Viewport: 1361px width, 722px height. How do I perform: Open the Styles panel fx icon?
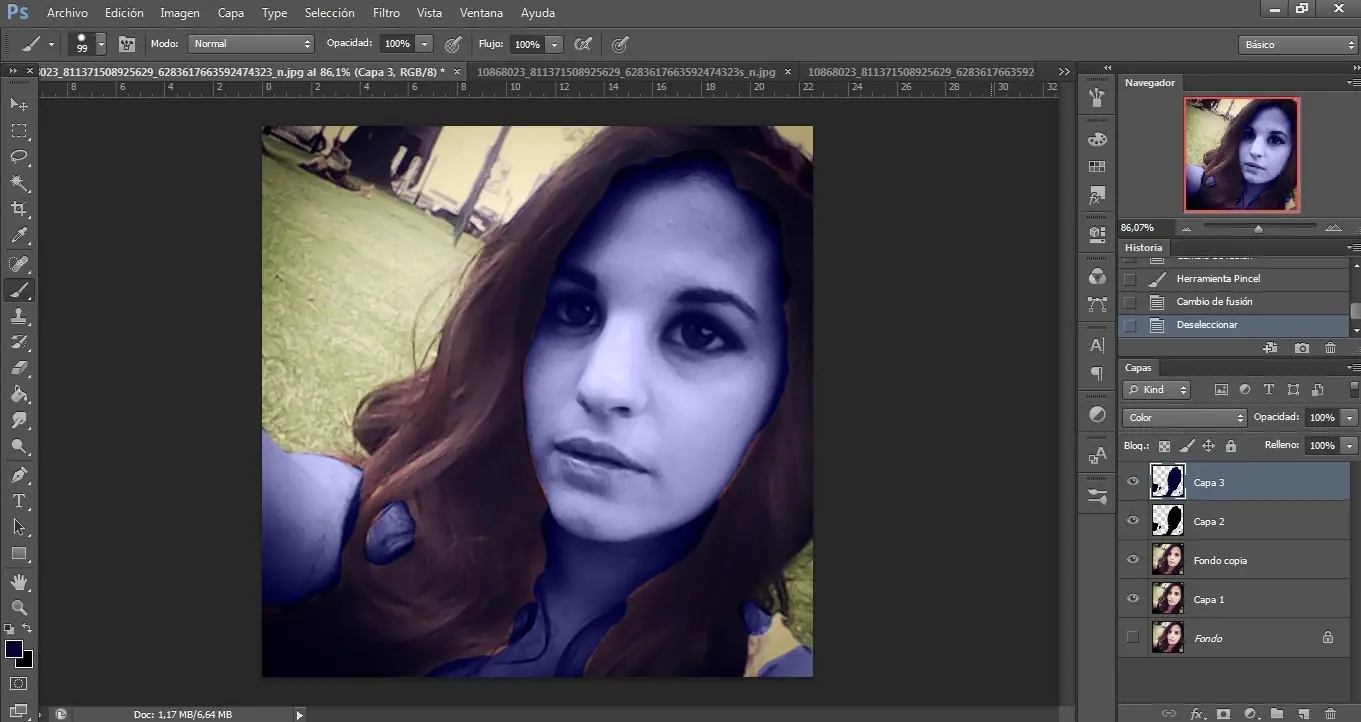pyautogui.click(x=1097, y=194)
